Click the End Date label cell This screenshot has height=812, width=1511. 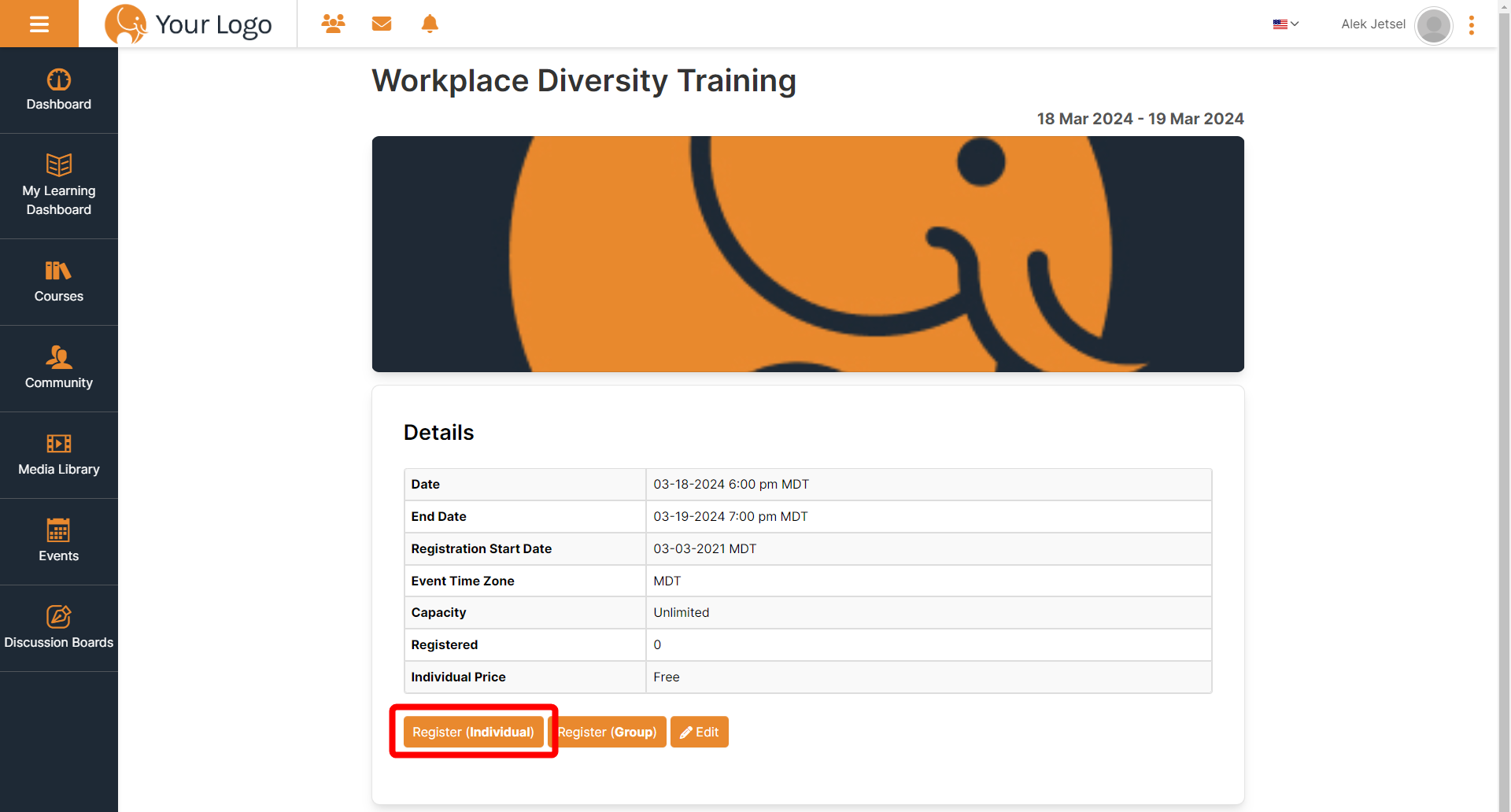point(525,516)
